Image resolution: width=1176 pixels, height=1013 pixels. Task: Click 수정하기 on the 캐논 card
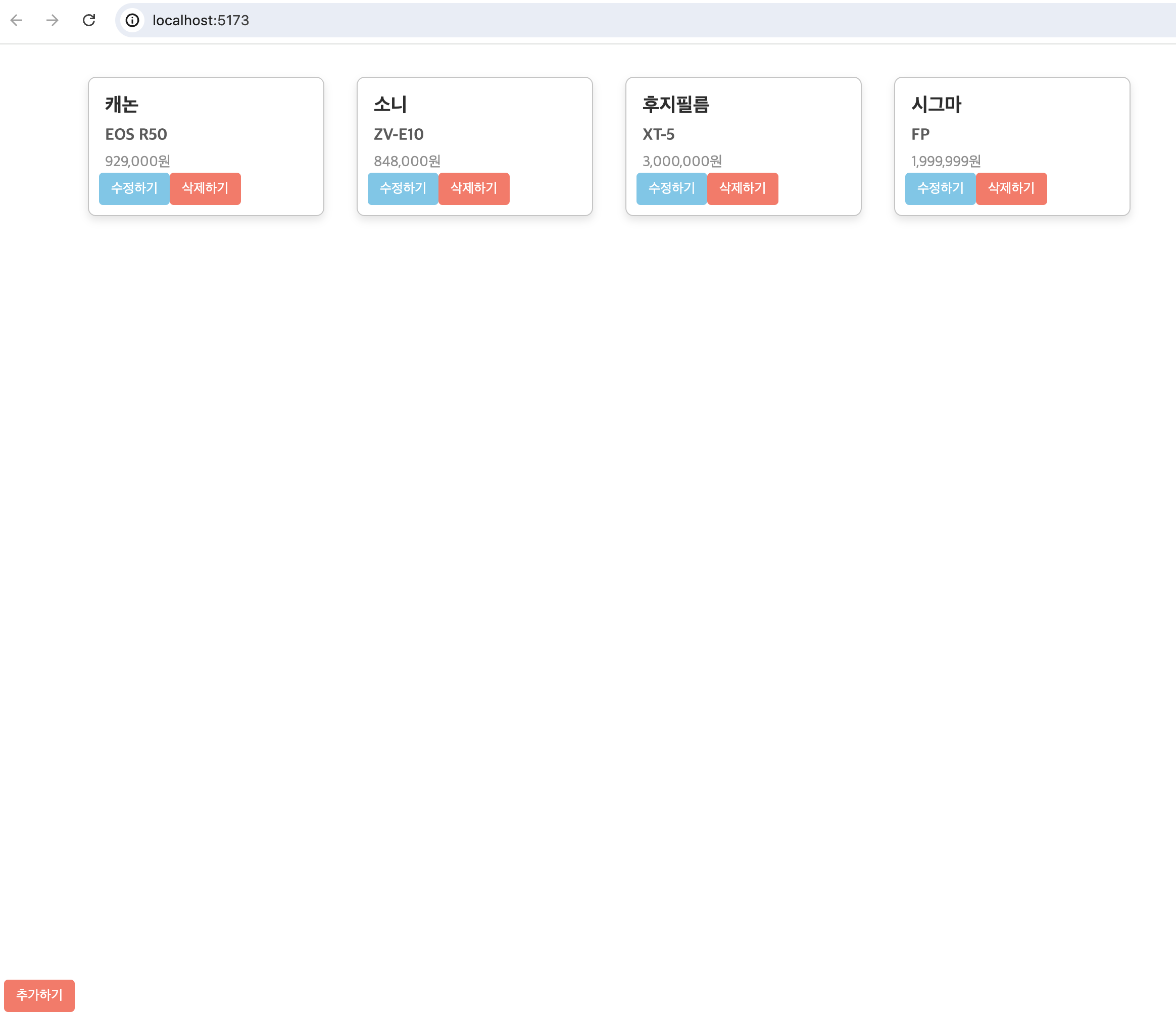134,188
